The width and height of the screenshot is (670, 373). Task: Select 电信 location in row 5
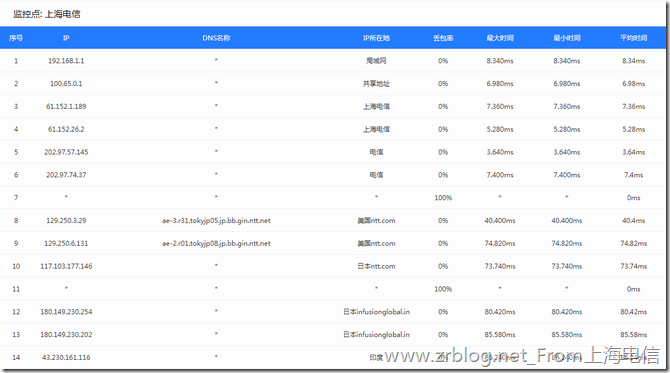(x=376, y=152)
